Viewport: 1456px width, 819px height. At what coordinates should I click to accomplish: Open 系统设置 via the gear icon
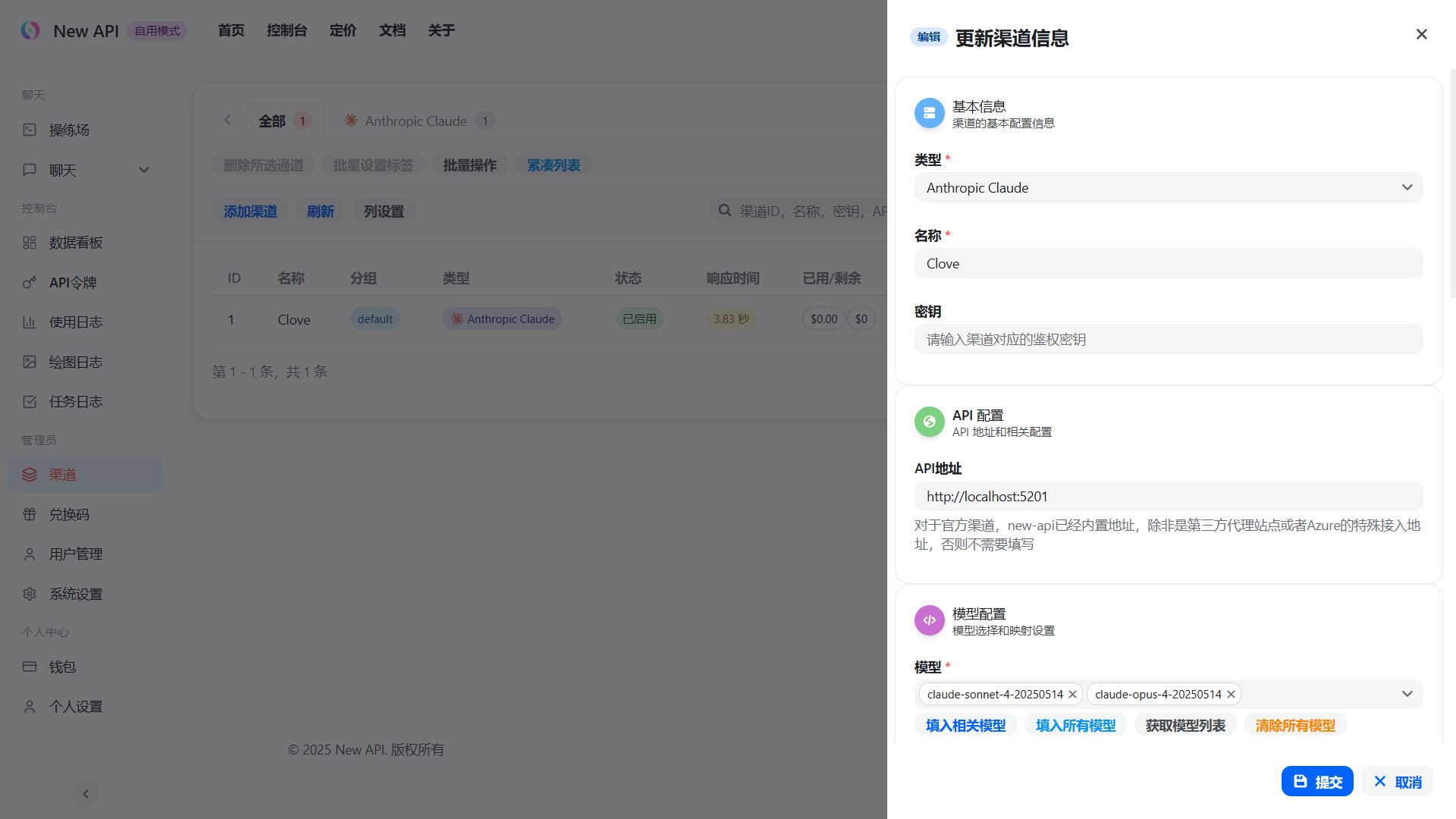30,595
